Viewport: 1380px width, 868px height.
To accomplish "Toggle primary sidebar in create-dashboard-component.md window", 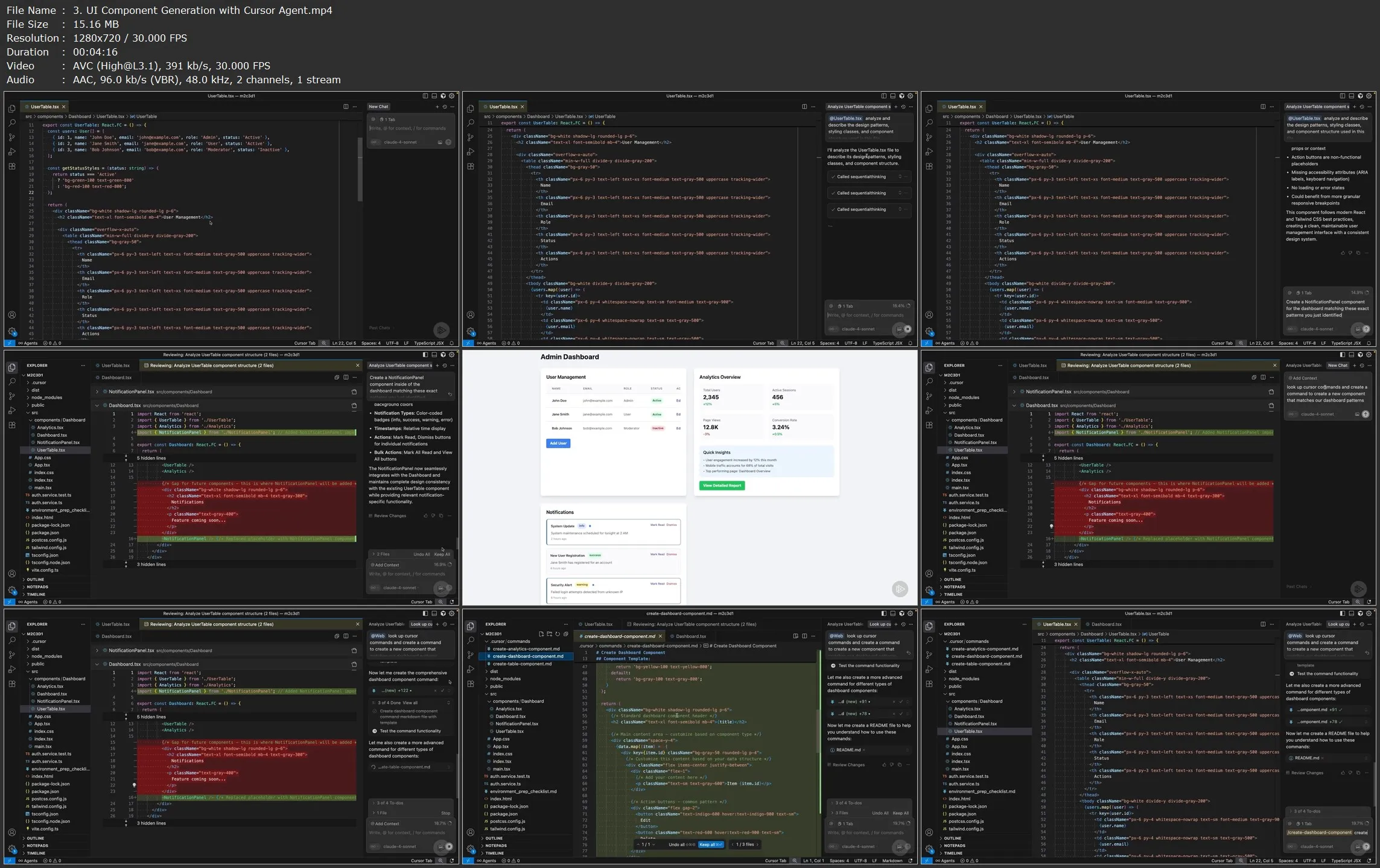I will pos(884,613).
